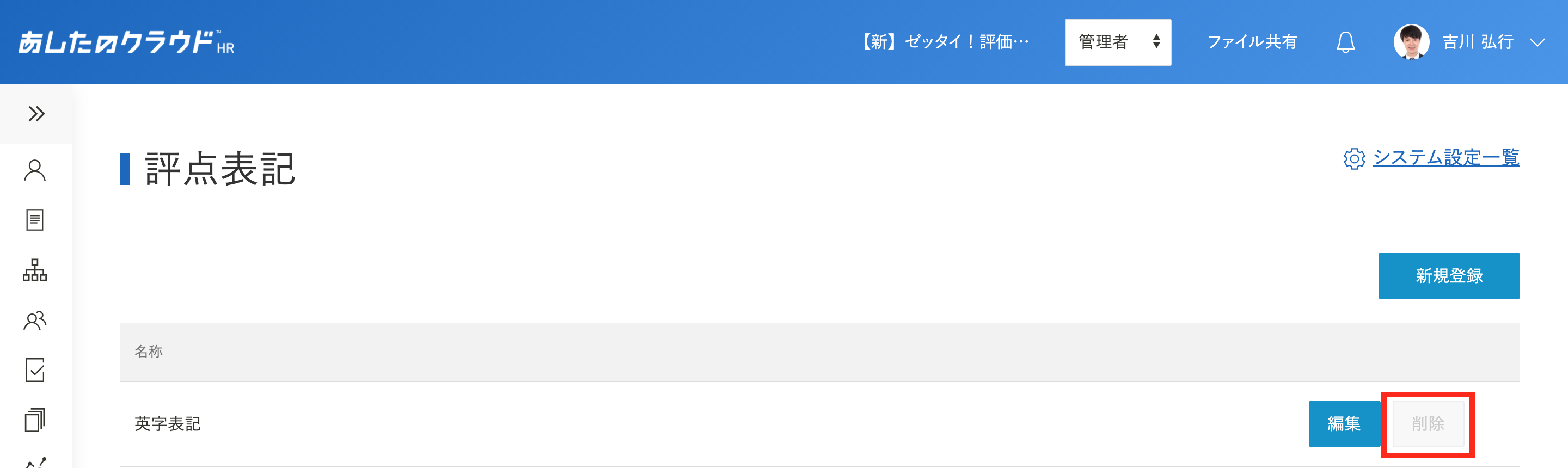This screenshot has height=468, width=1568.
Task: Open the chart analytics sidebar icon
Action: point(36,463)
